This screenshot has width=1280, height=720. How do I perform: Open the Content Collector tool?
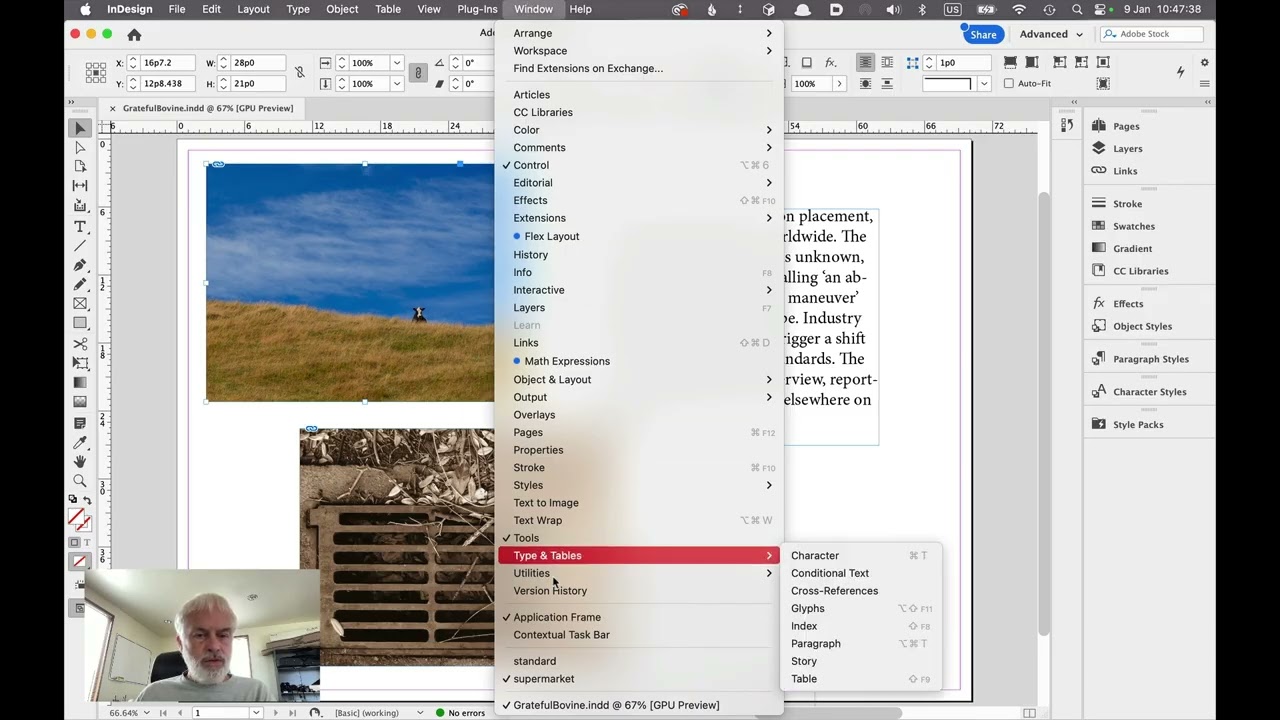coord(80,207)
